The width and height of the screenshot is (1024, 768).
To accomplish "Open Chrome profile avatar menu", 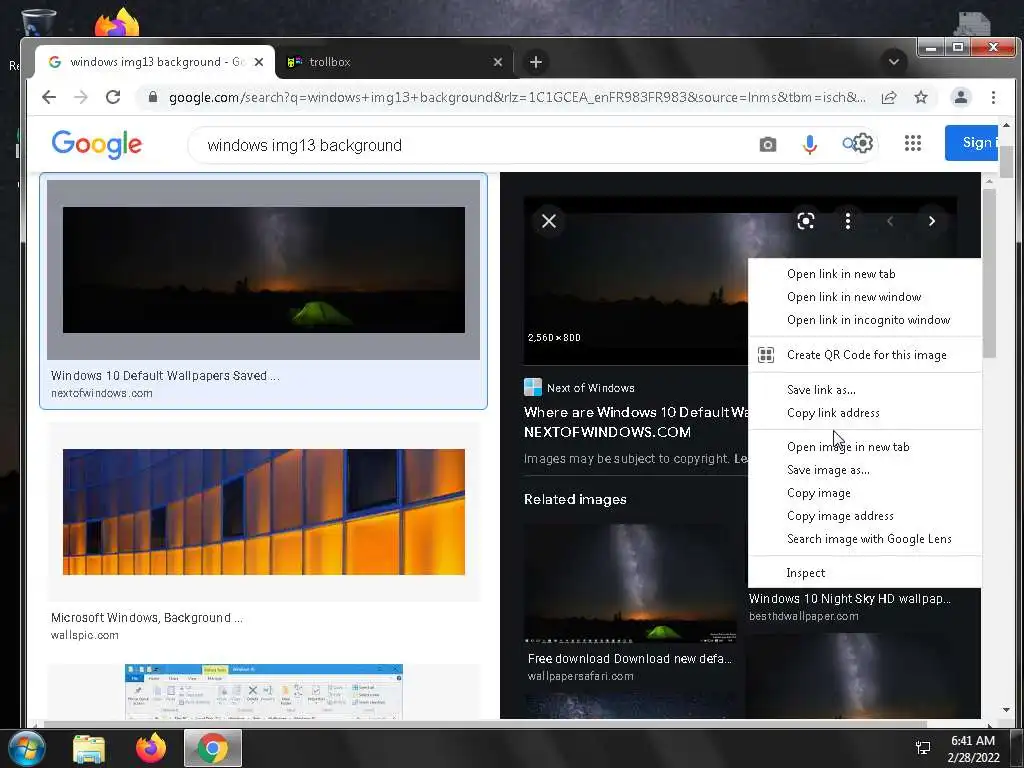I will click(961, 97).
